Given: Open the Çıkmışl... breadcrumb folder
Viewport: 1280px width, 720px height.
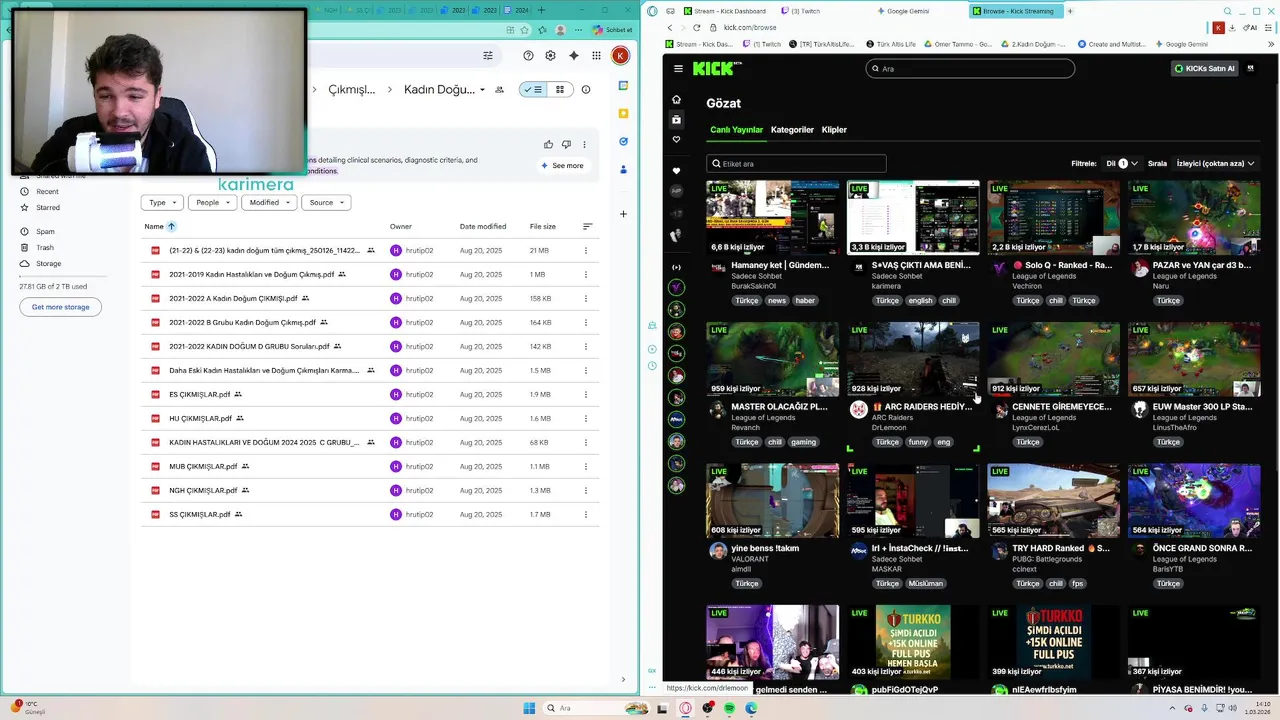Looking at the screenshot, I should click(351, 89).
